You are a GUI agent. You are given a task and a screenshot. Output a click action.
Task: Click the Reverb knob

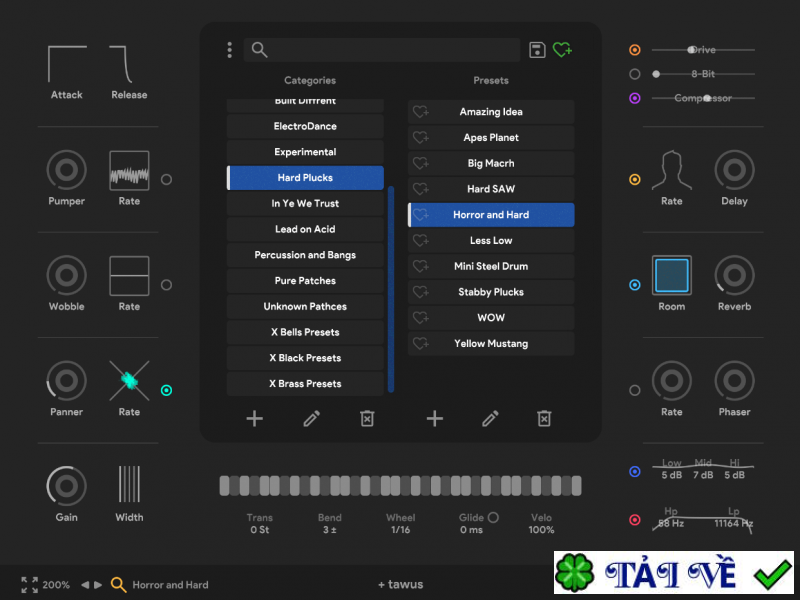pyautogui.click(x=734, y=276)
